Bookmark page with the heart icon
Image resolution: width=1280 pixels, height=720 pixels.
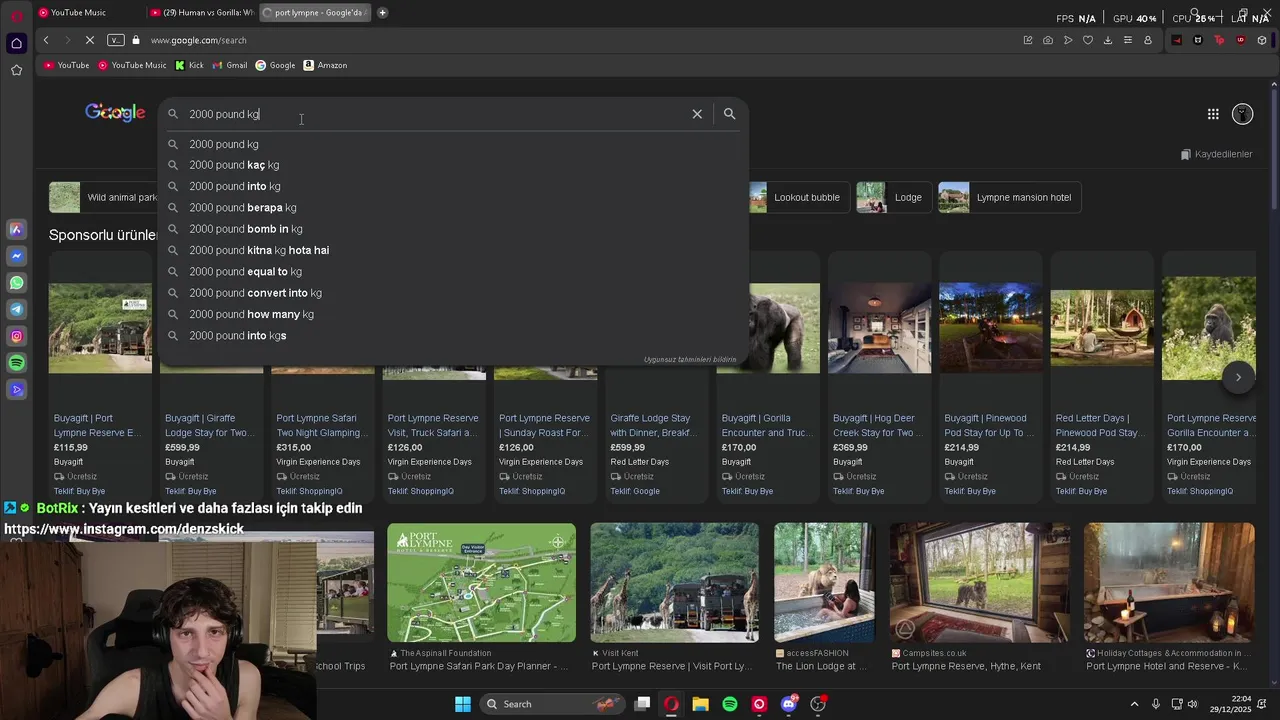pos(1088,40)
